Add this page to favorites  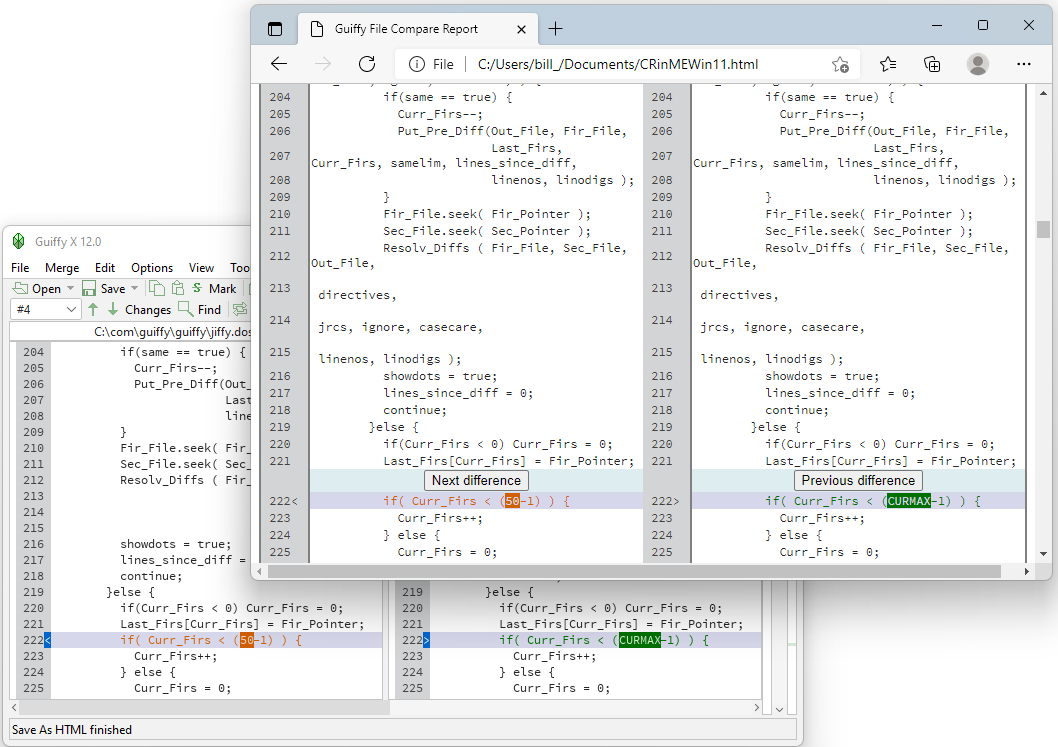tap(840, 64)
